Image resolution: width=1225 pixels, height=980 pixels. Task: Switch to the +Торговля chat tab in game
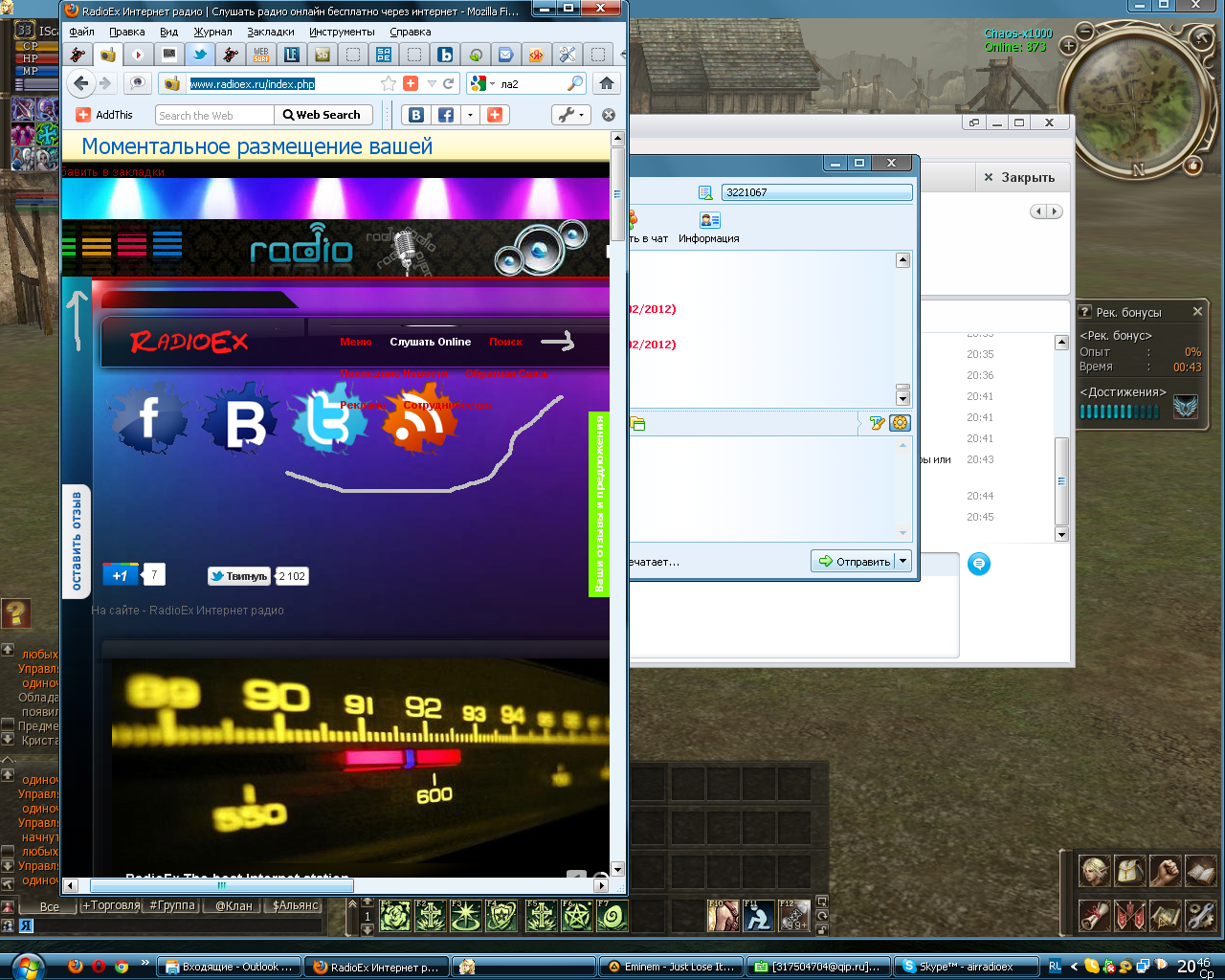[111, 905]
